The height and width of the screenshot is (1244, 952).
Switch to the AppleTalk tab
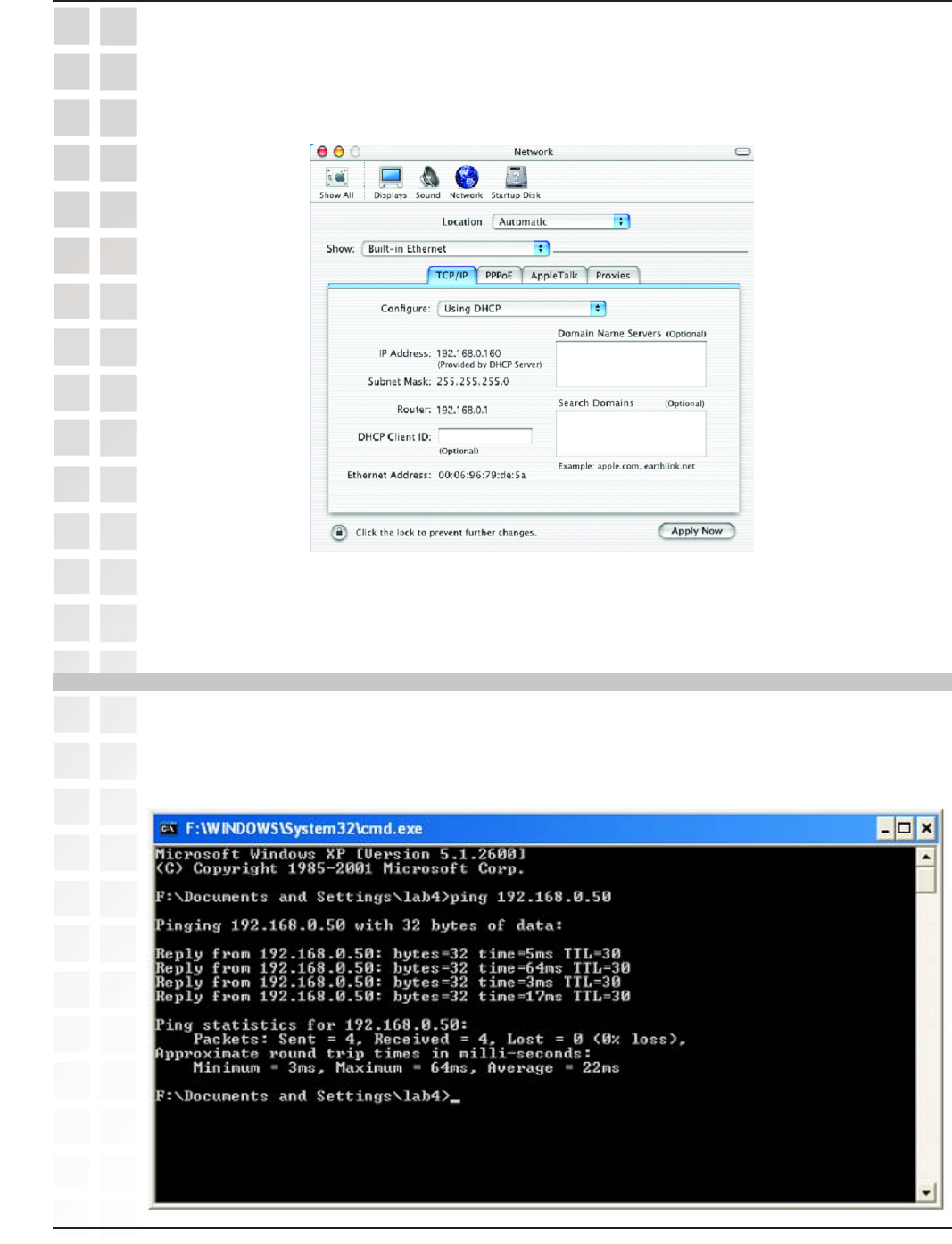tap(554, 275)
